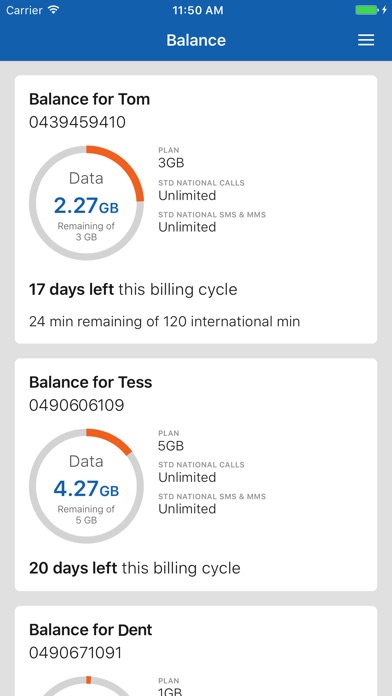
Task: Select Tess's data usage ring chart
Action: tap(86, 486)
